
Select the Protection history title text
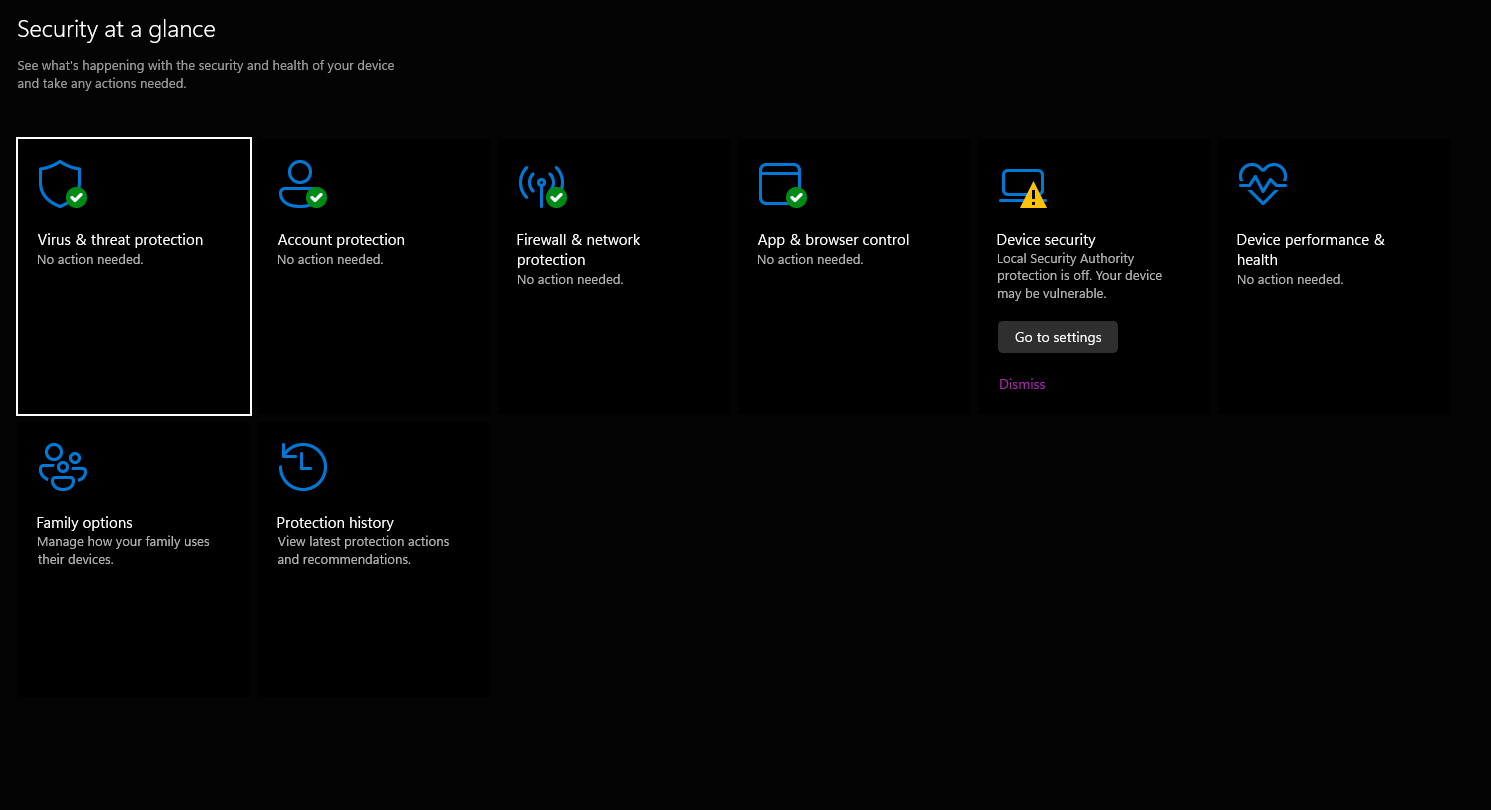[x=335, y=523]
